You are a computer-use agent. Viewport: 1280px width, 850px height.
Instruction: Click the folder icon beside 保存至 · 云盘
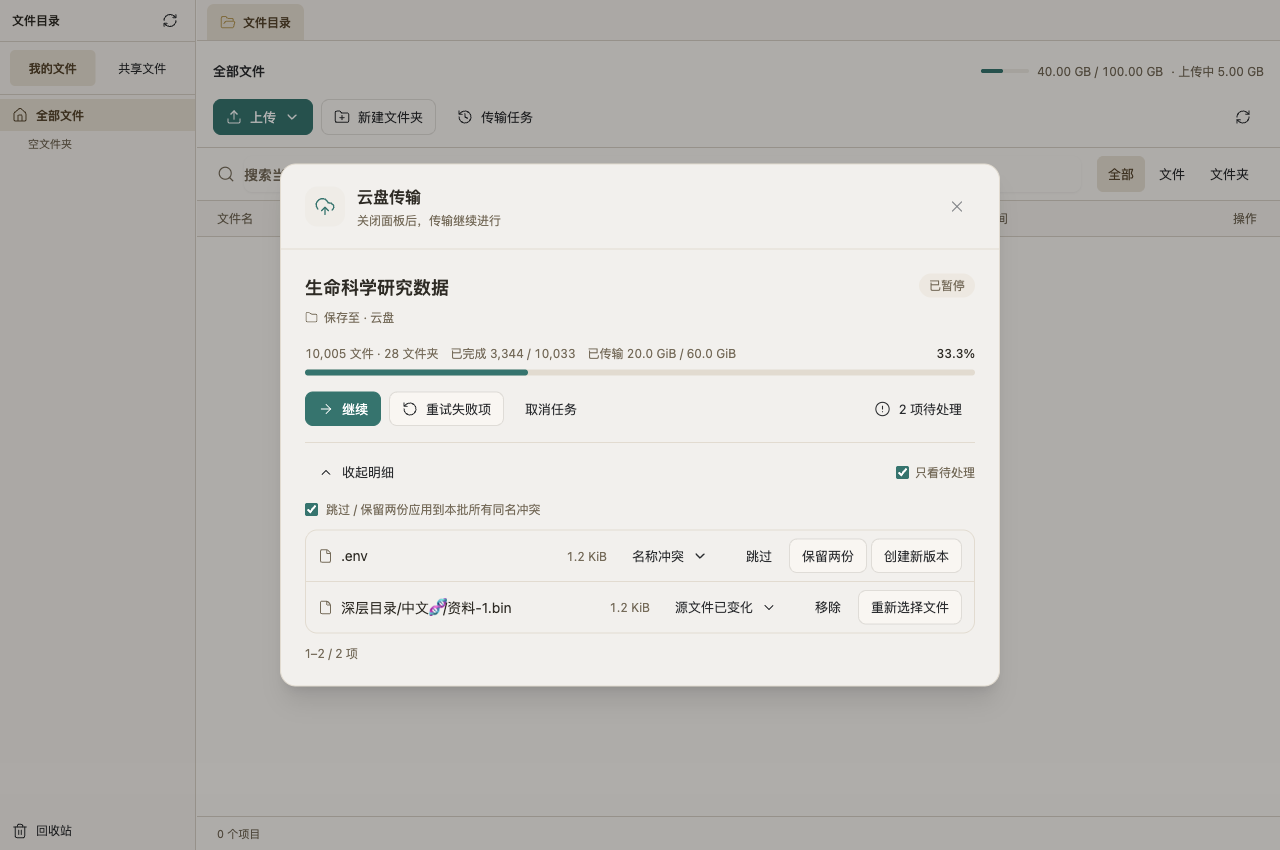click(311, 317)
